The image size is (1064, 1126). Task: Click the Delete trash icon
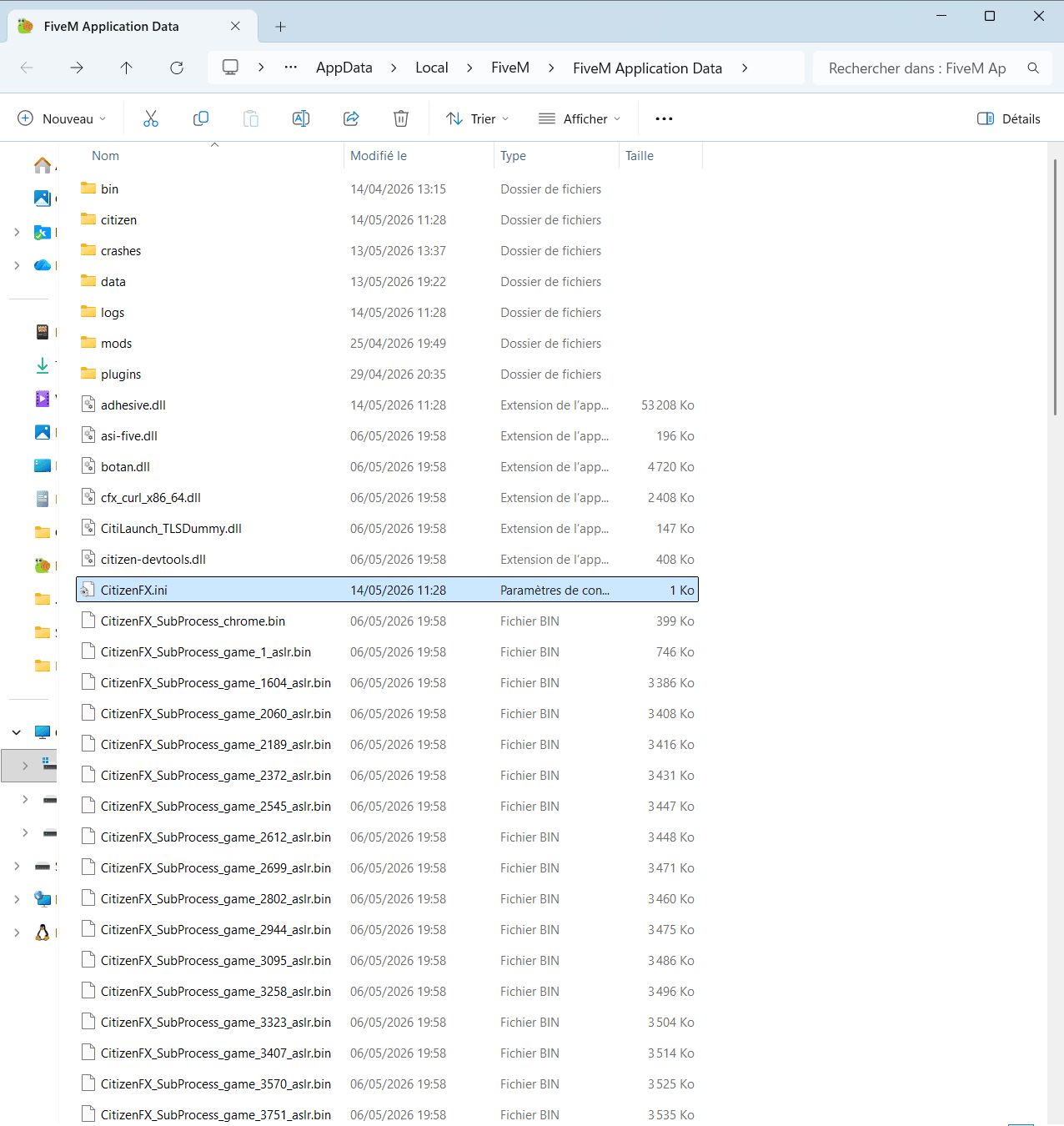pyautogui.click(x=401, y=118)
